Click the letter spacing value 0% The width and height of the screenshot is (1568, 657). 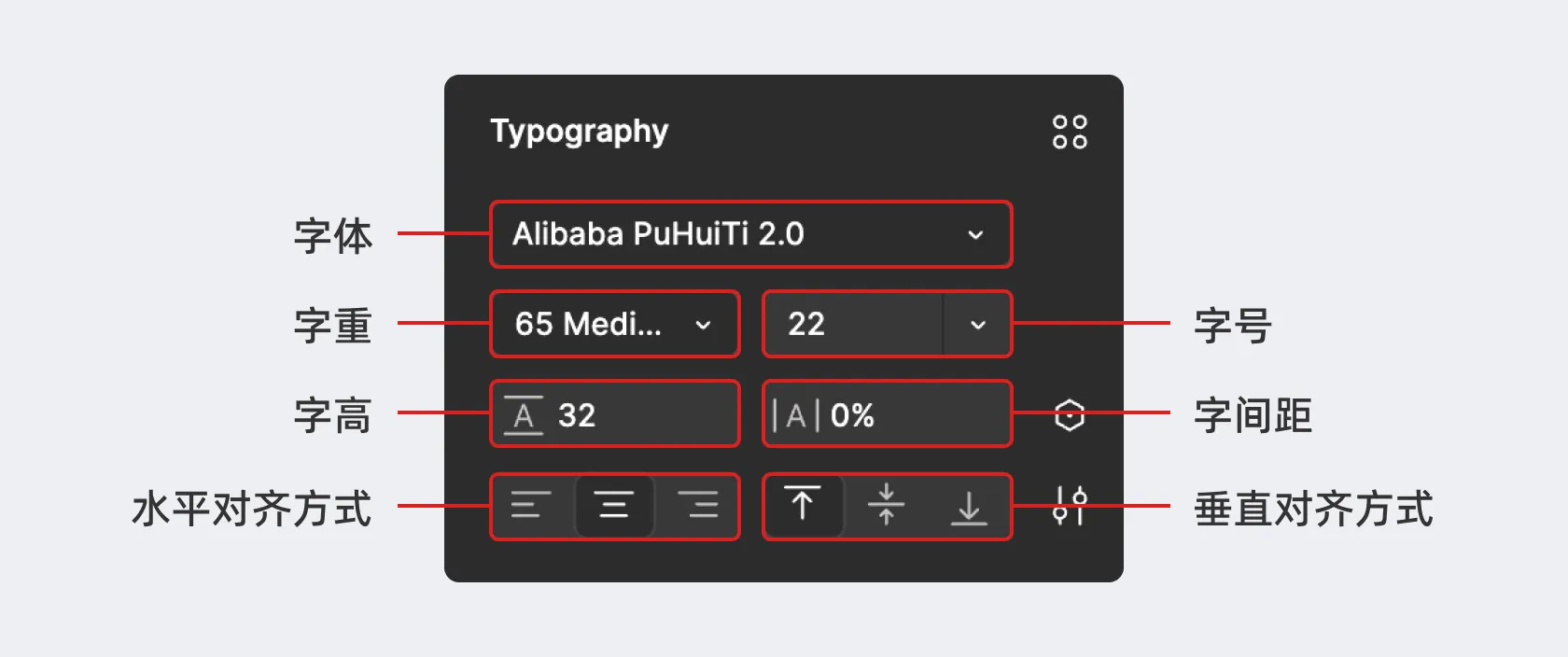pyautogui.click(x=853, y=415)
